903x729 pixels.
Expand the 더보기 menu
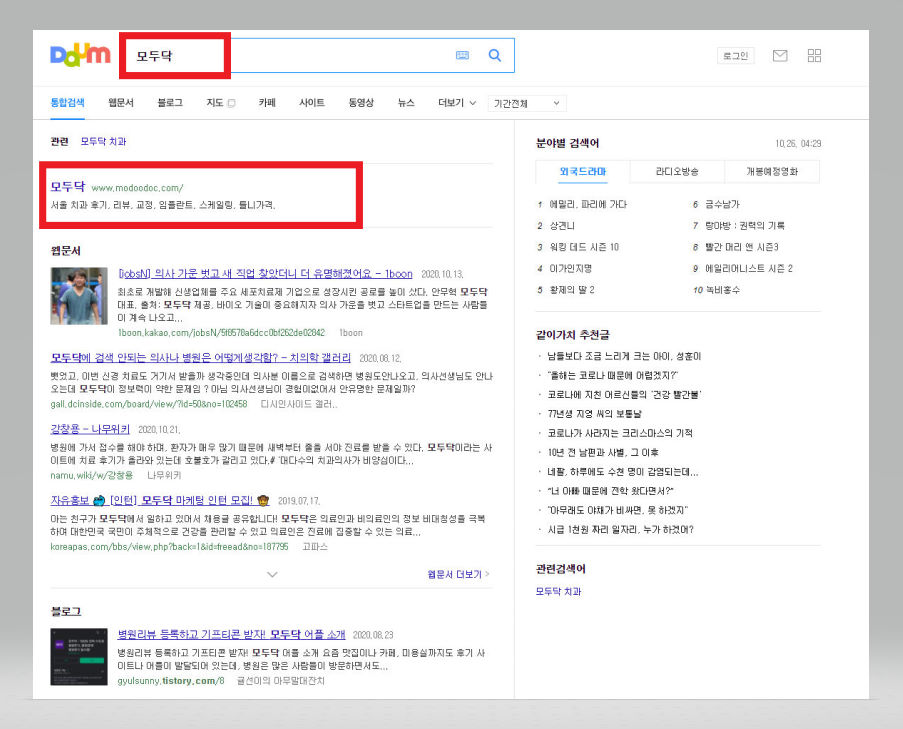pyautogui.click(x=457, y=102)
